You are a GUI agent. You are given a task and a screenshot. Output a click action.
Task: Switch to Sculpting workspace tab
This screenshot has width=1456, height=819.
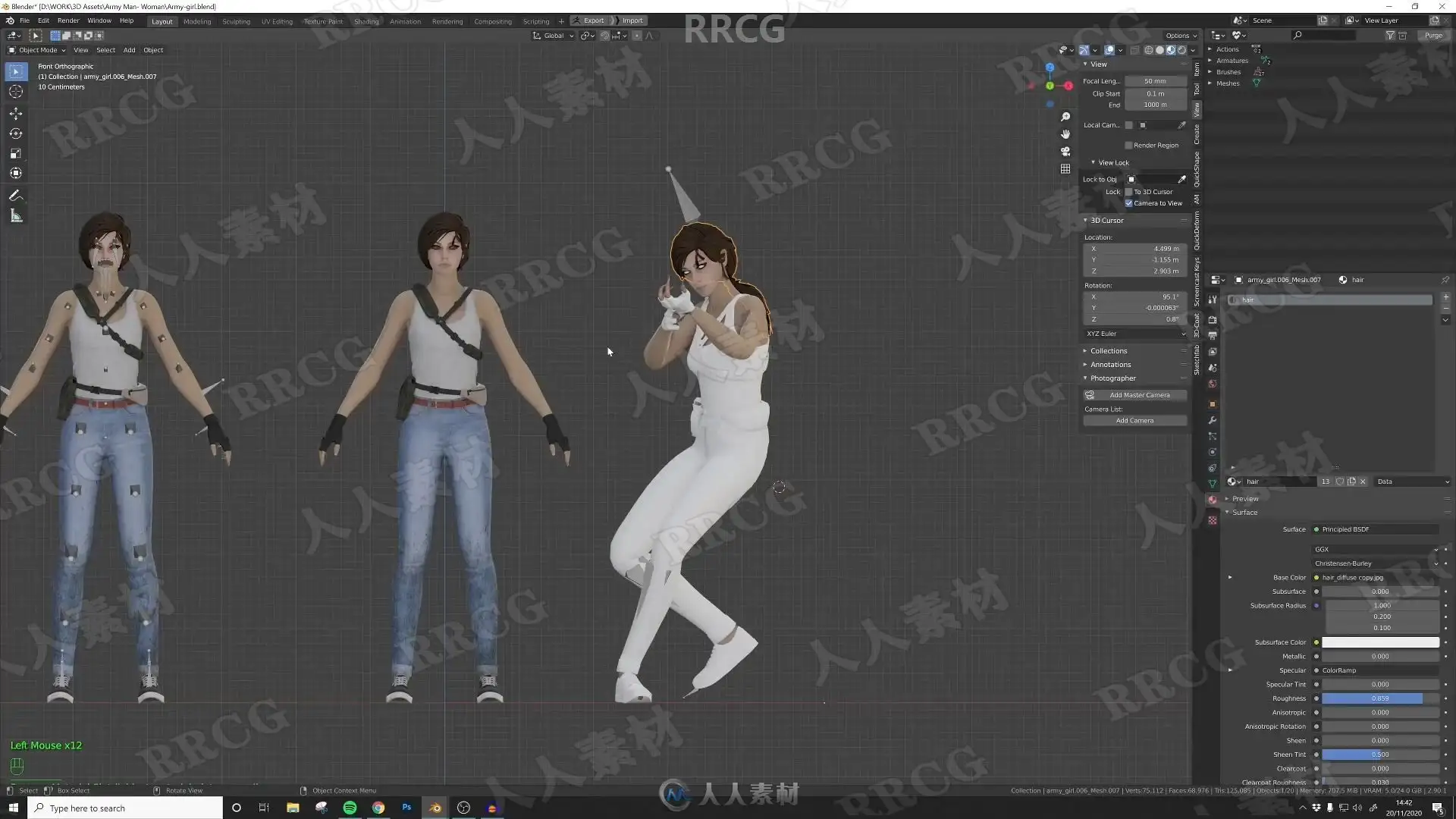tap(236, 21)
